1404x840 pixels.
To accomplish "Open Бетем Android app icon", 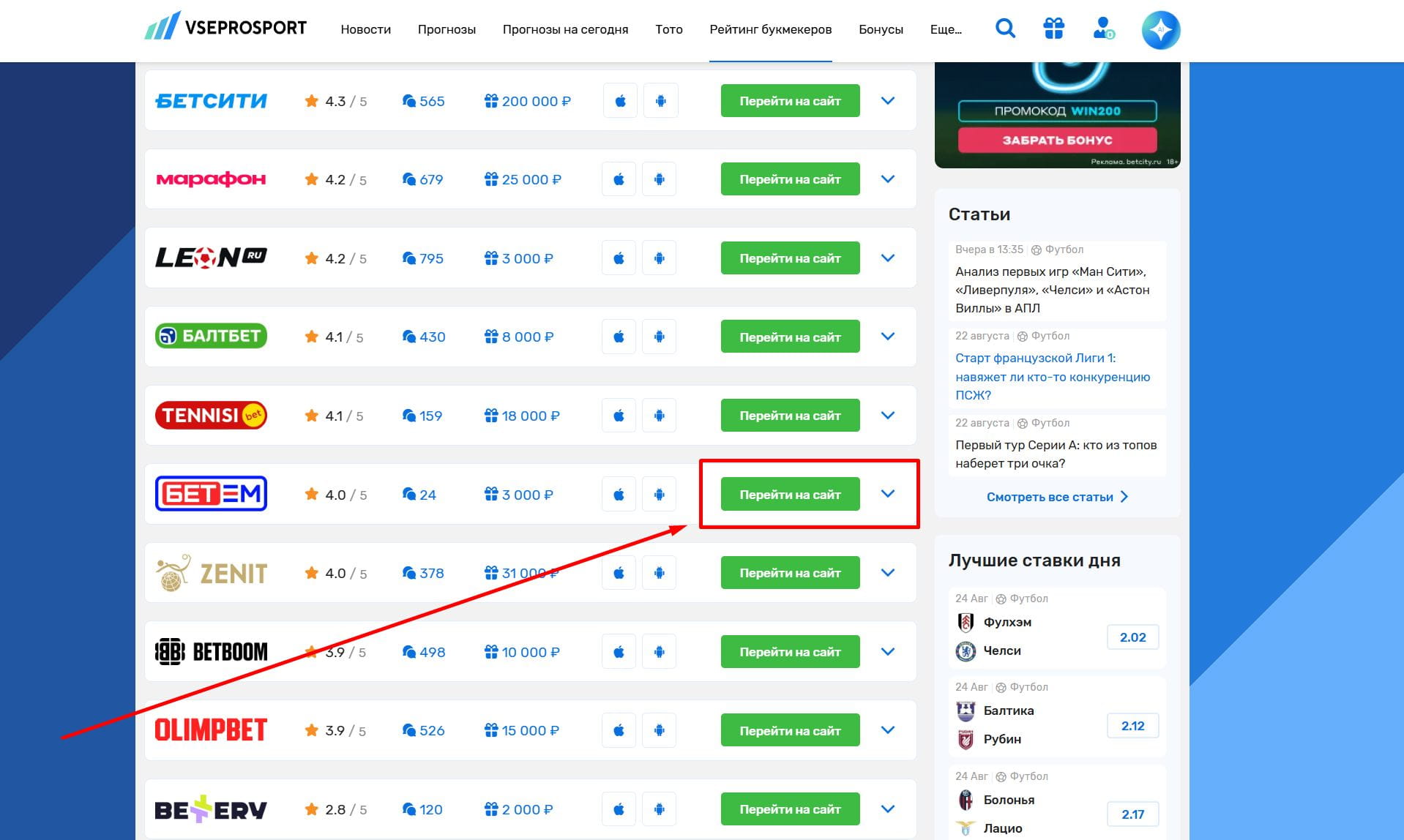I will pos(659,495).
